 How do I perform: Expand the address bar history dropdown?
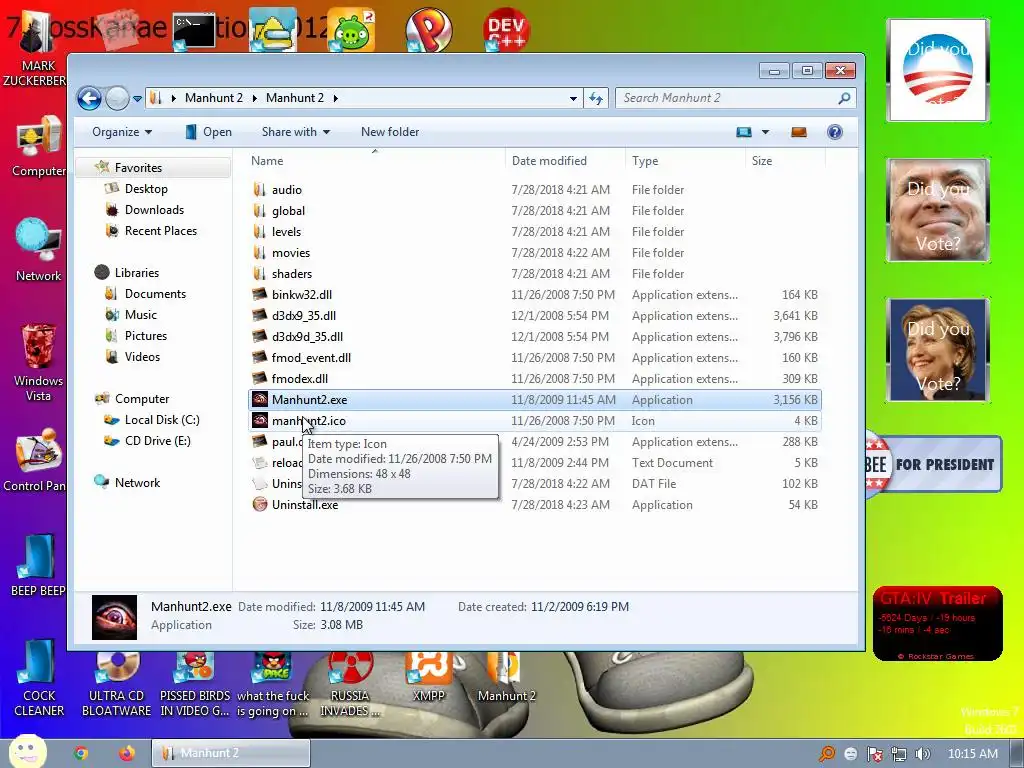pyautogui.click(x=573, y=98)
